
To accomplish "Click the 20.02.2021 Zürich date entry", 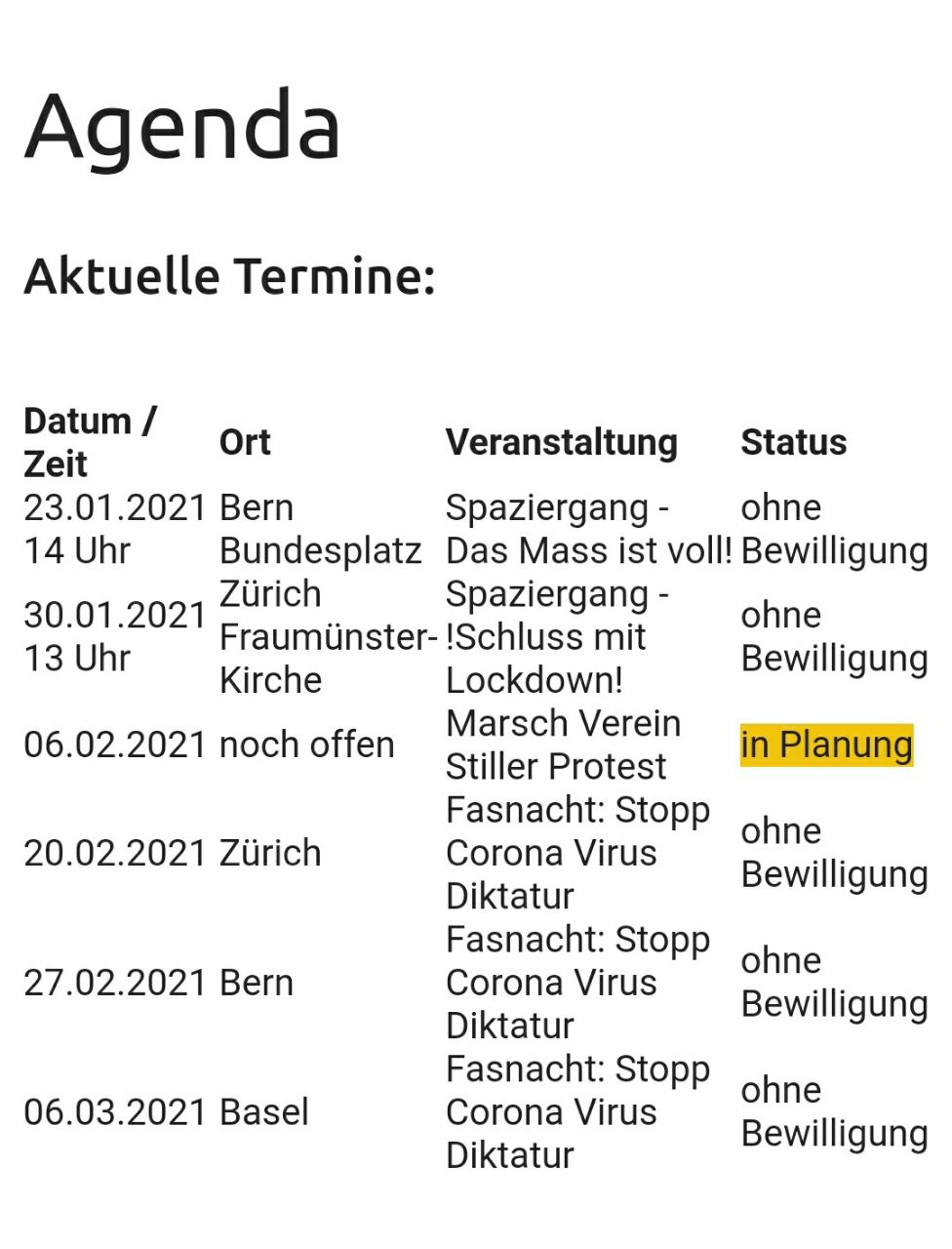I will click(115, 853).
